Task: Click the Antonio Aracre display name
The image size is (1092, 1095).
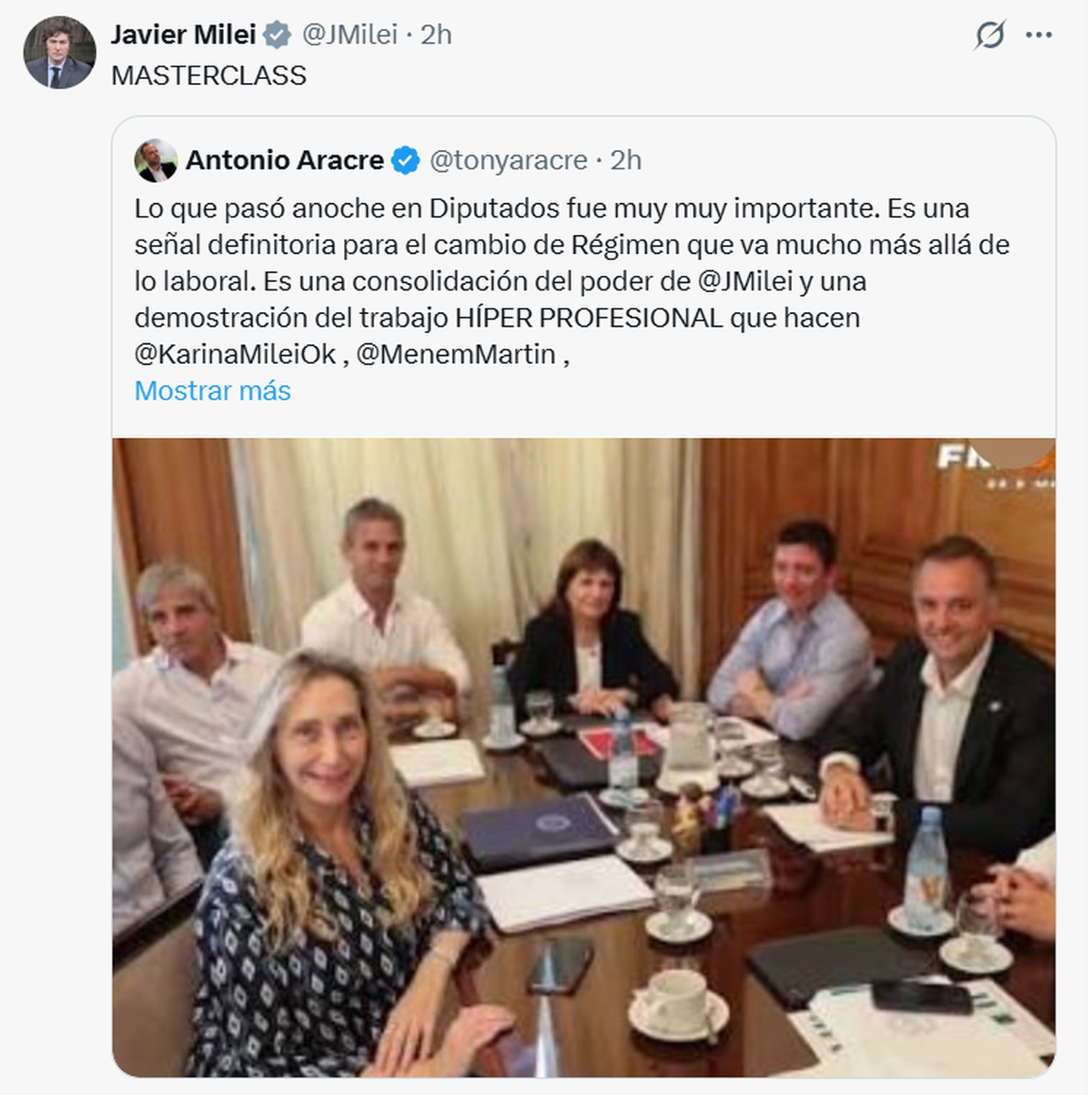Action: tap(285, 160)
